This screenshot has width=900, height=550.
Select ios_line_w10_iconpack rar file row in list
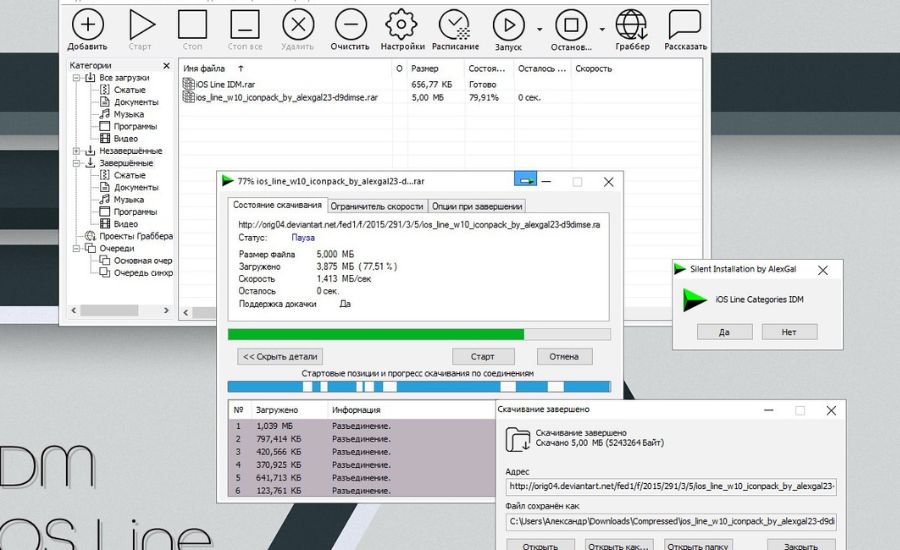point(440,98)
